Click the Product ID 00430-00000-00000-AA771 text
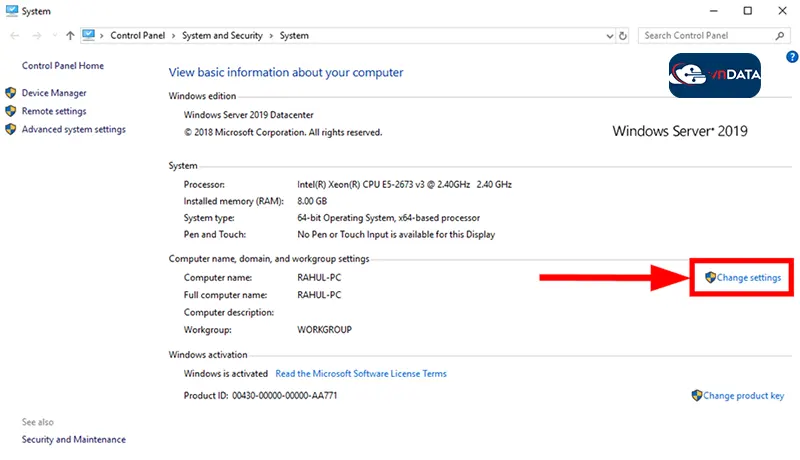Screen dimensions: 800x460 coord(260,395)
